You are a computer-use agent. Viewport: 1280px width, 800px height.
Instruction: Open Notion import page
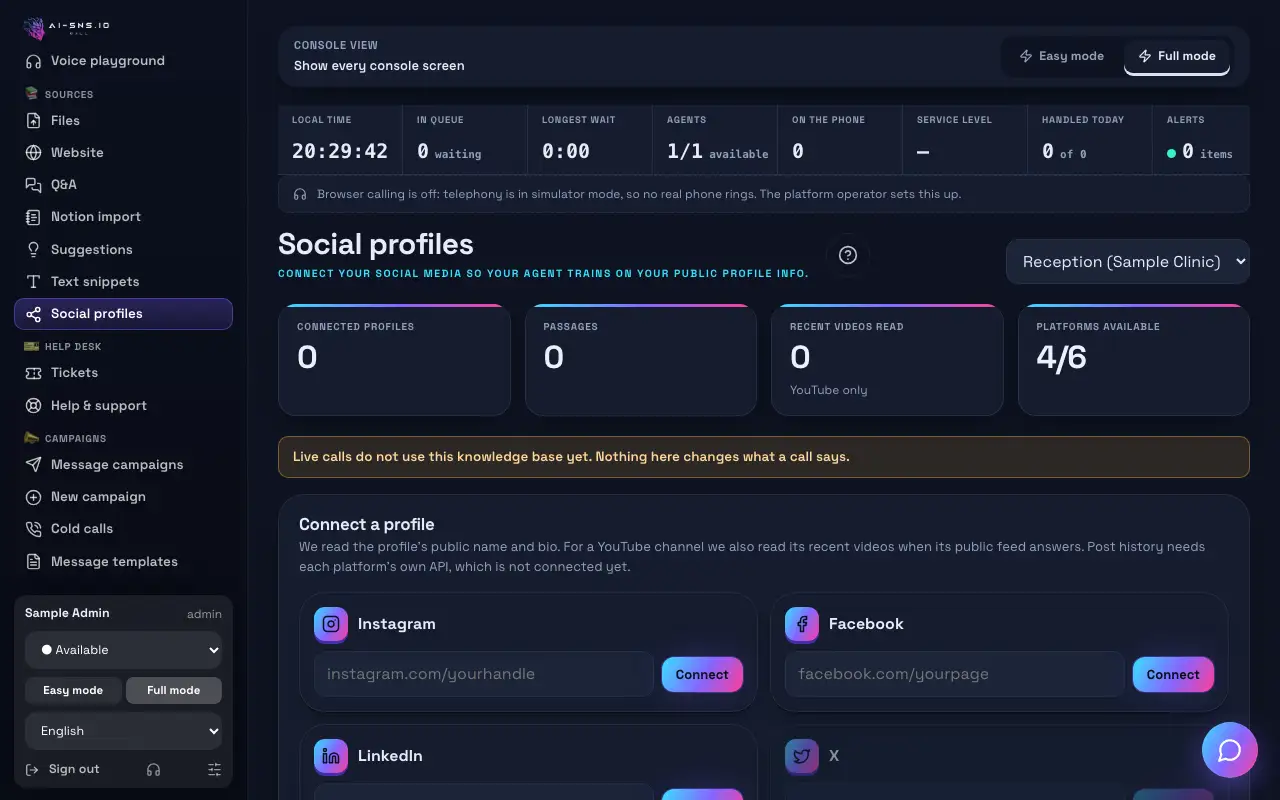click(123, 217)
